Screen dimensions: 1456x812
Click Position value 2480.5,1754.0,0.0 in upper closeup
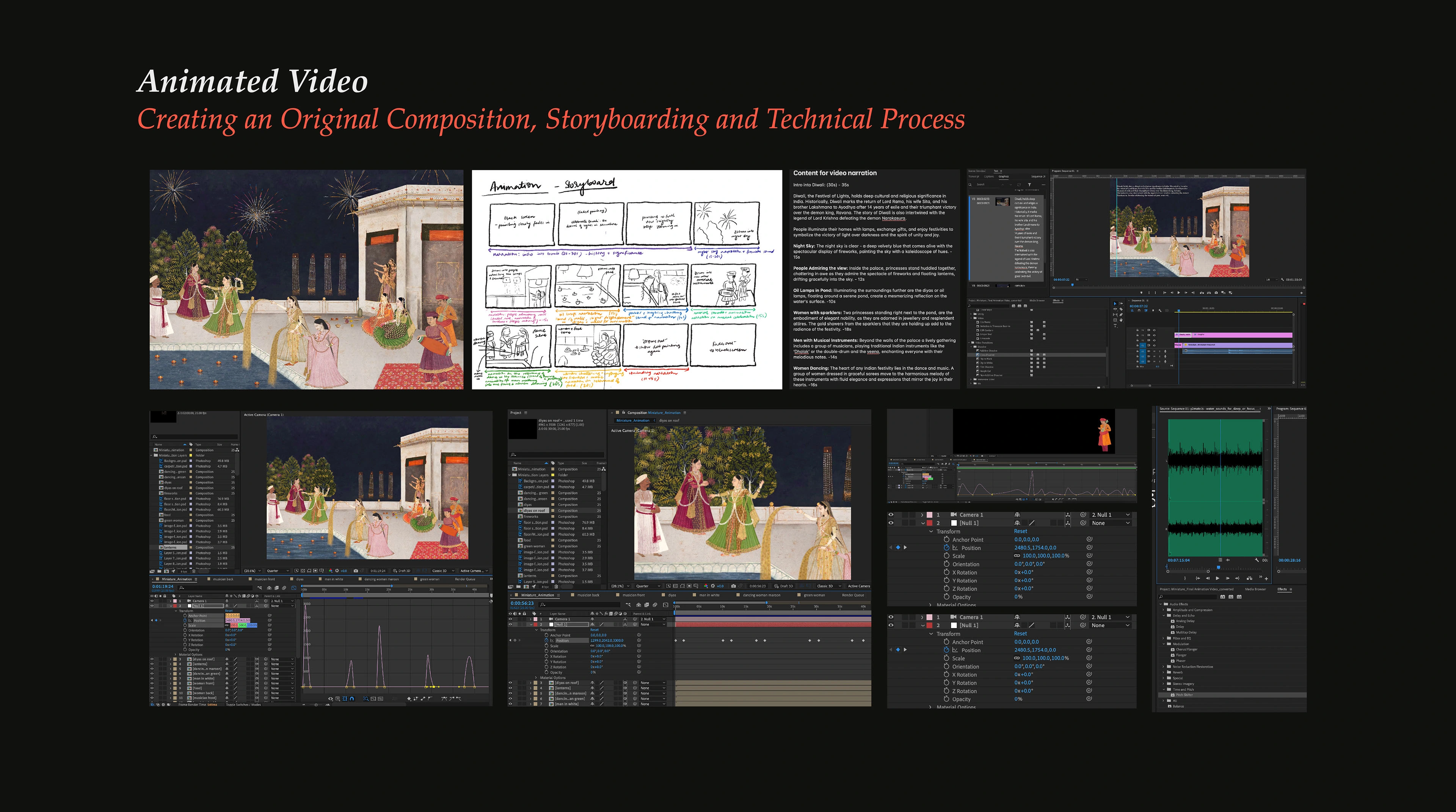[x=1036, y=547]
